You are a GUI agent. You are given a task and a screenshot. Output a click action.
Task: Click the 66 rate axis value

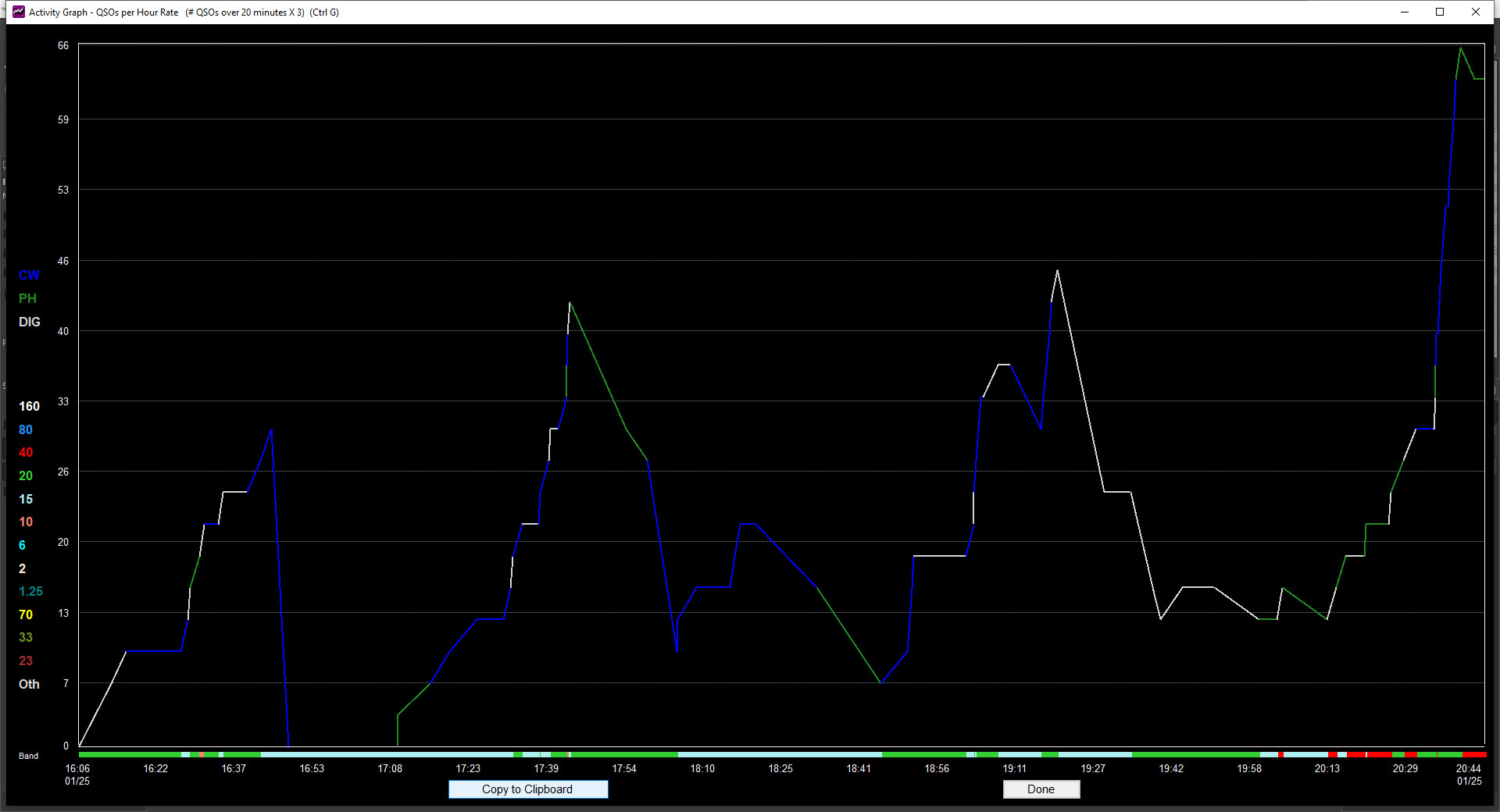(63, 46)
